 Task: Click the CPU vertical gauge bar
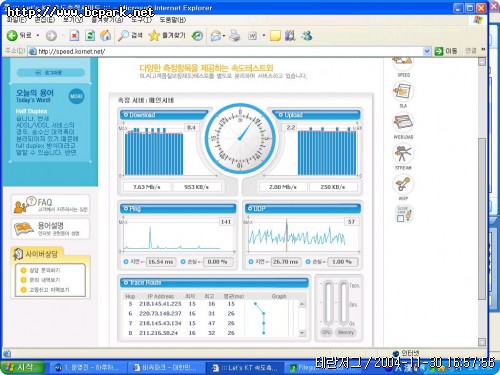(328, 303)
